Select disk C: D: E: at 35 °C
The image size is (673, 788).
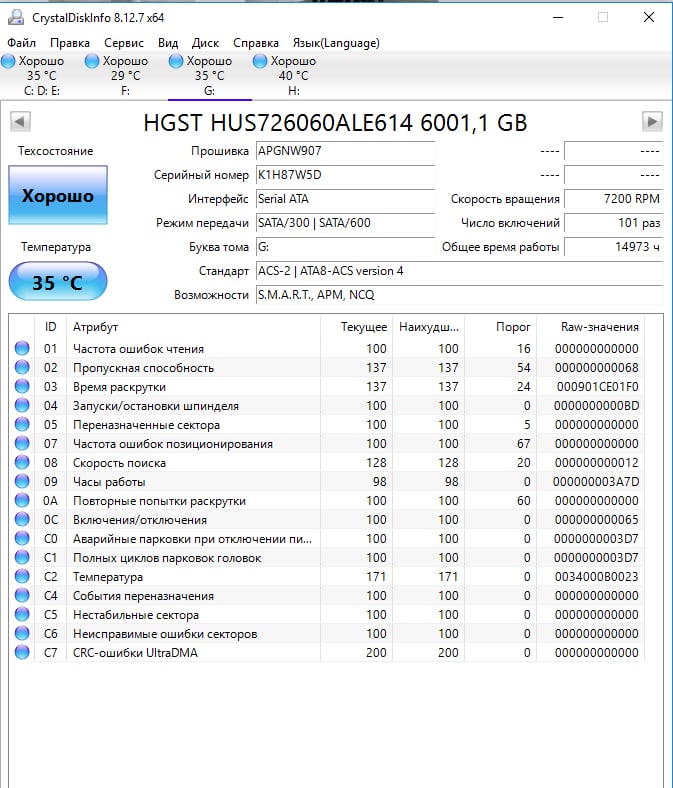[x=42, y=75]
